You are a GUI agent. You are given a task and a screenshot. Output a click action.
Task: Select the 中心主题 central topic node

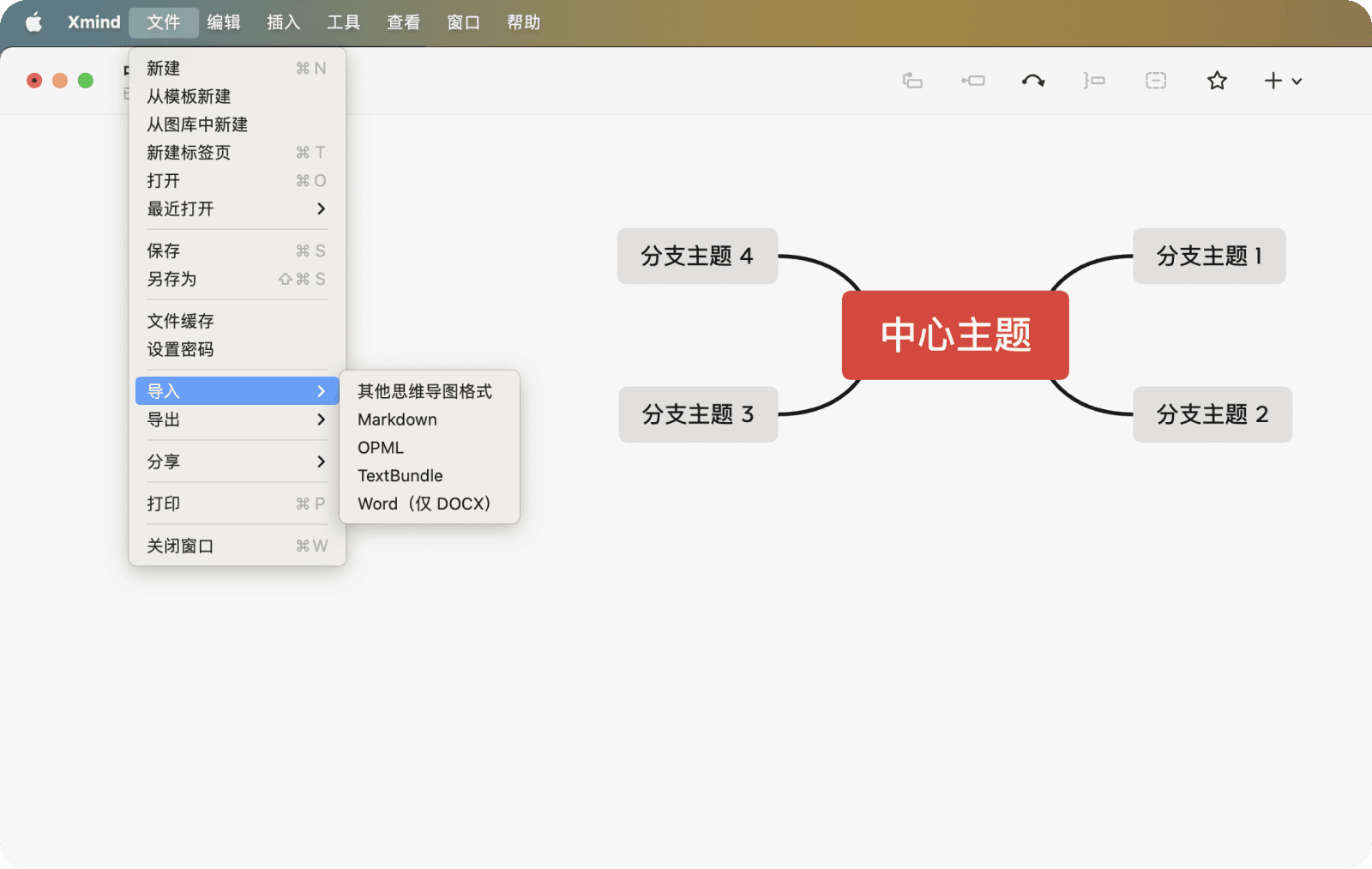coord(954,335)
